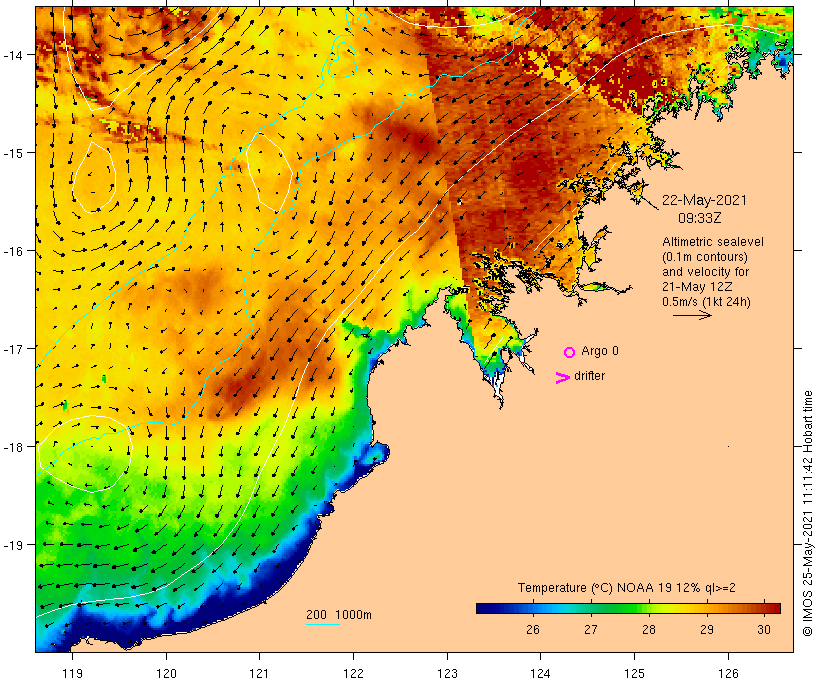Click the longitude axis label '125'
This screenshot has height=680, width=820.
click(634, 673)
